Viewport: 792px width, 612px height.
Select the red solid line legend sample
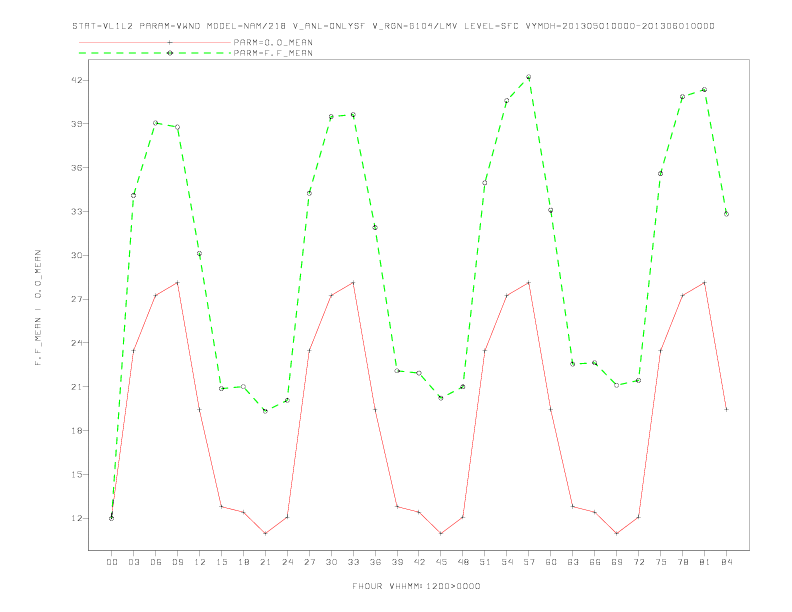(x=155, y=42)
